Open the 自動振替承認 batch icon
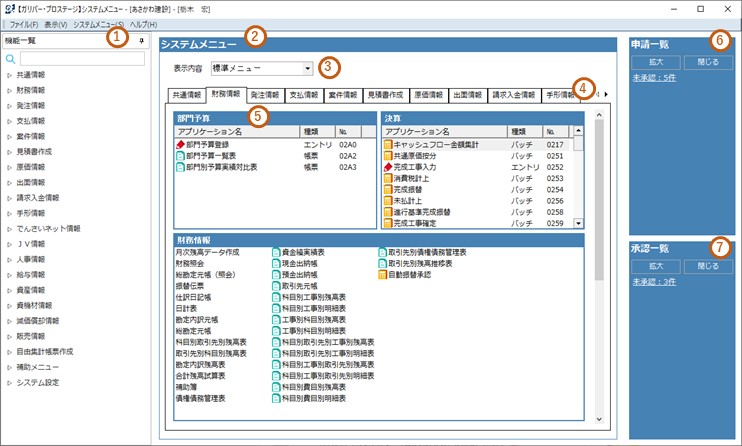 click(x=381, y=275)
